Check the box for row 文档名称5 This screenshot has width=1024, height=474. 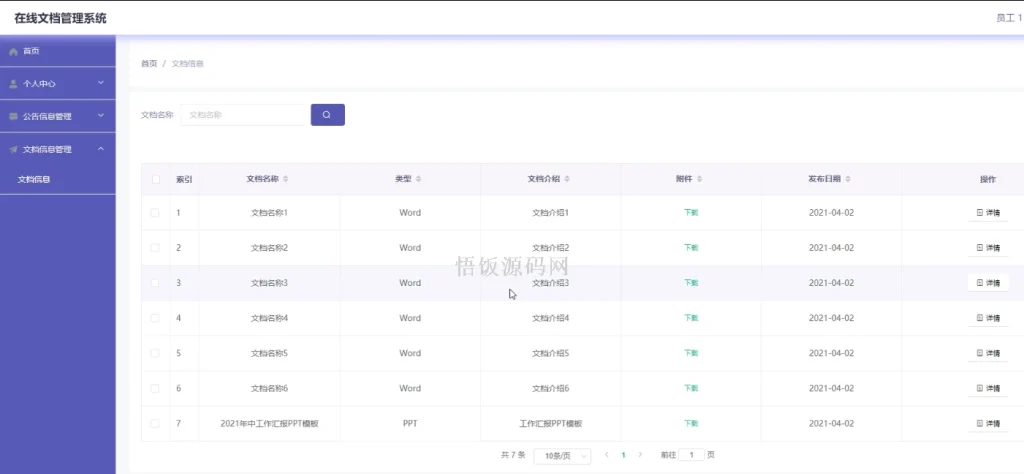(x=155, y=353)
